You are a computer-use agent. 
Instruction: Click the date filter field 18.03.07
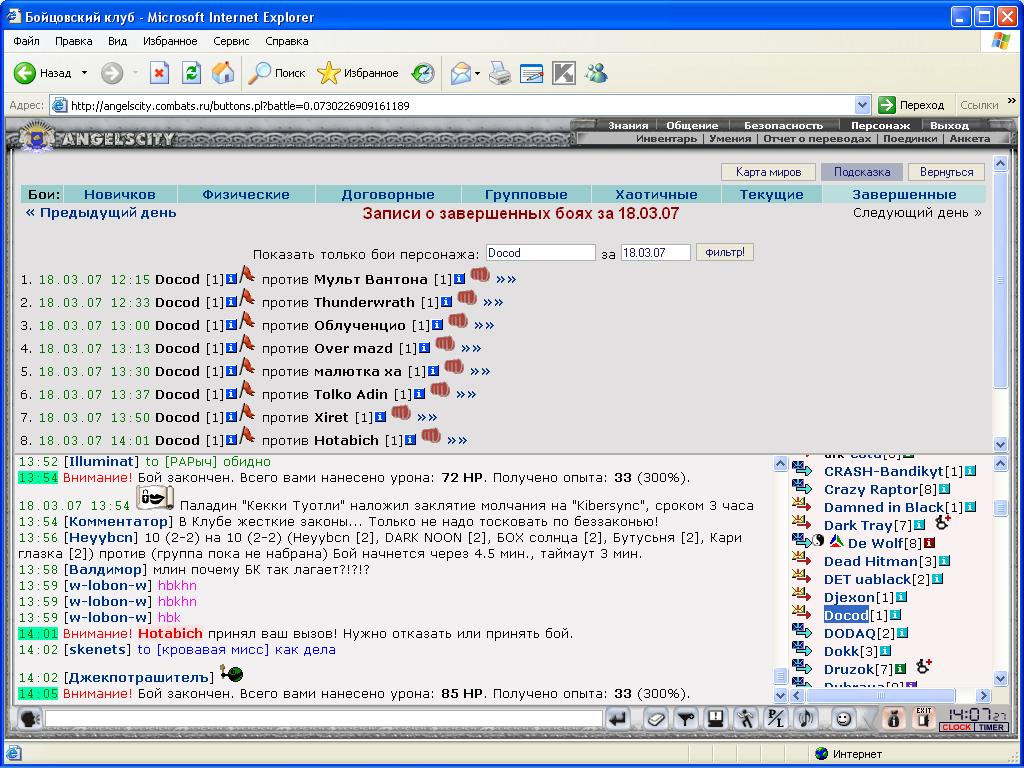click(655, 253)
